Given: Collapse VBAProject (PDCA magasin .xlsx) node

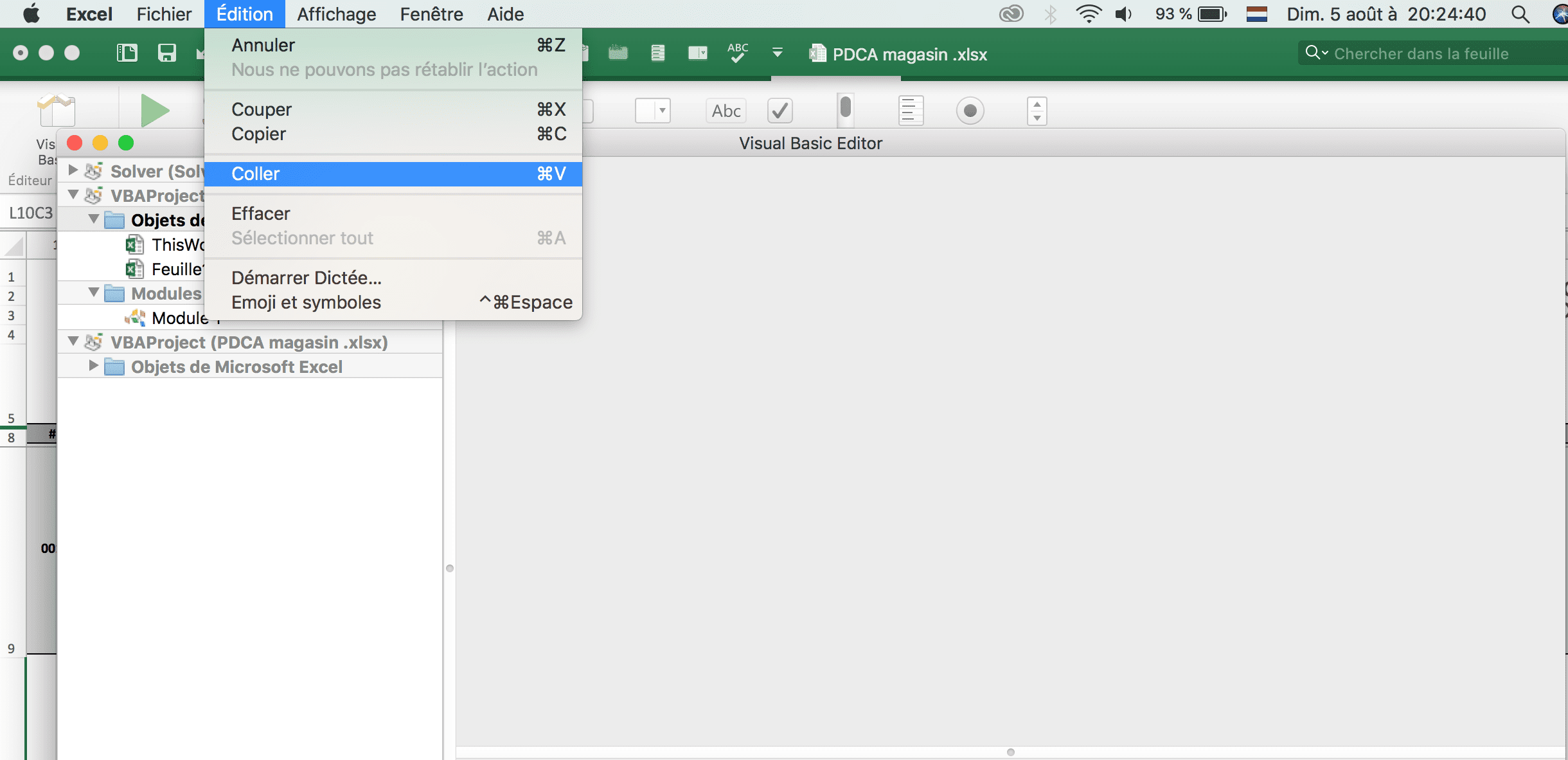Looking at the screenshot, I should 73,341.
